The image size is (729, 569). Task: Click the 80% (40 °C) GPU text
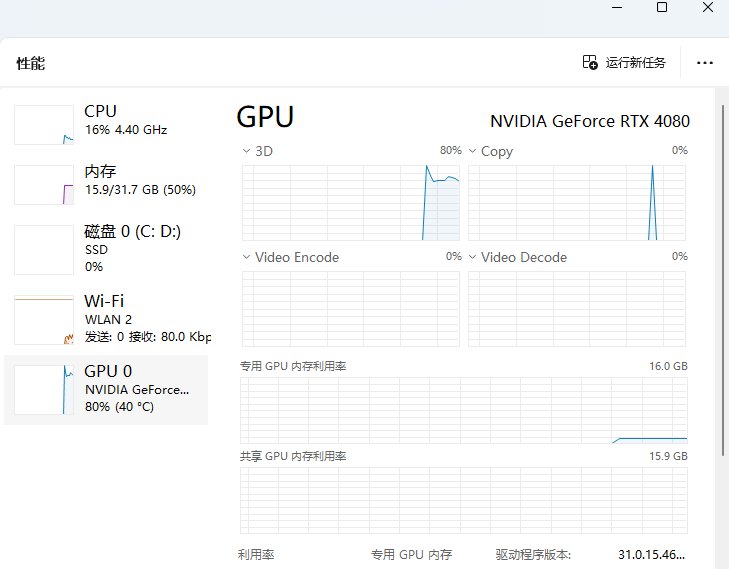(x=119, y=407)
